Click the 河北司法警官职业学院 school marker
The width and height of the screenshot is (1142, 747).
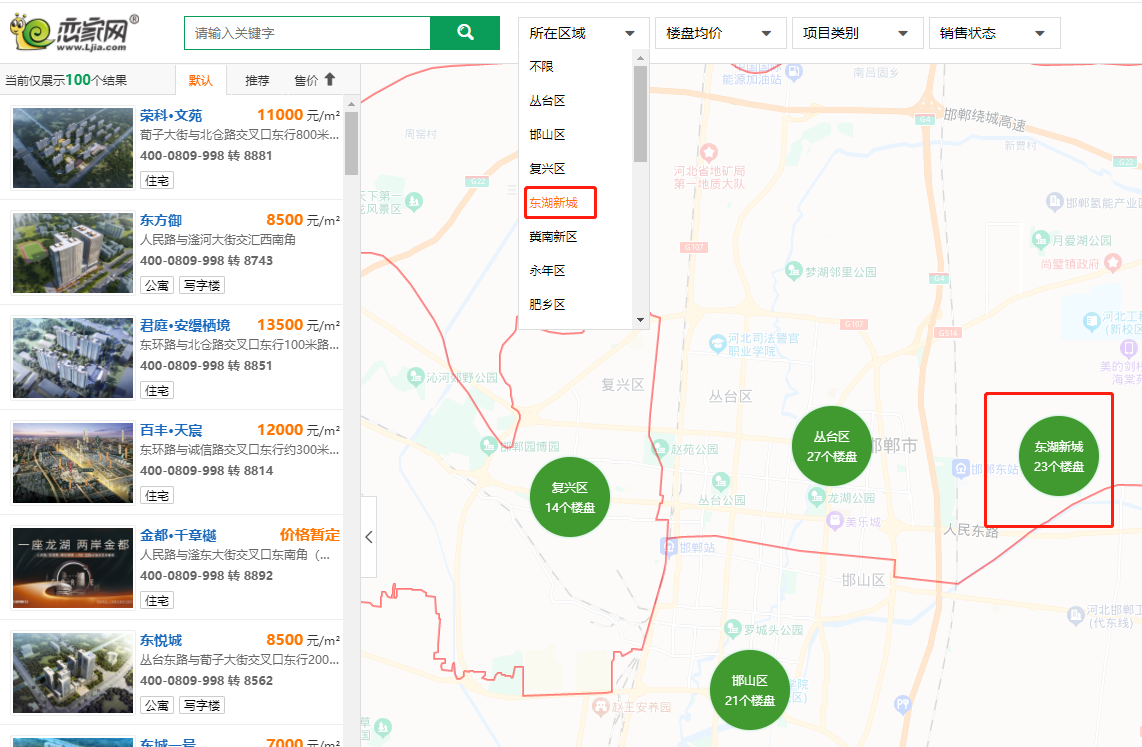(x=717, y=342)
